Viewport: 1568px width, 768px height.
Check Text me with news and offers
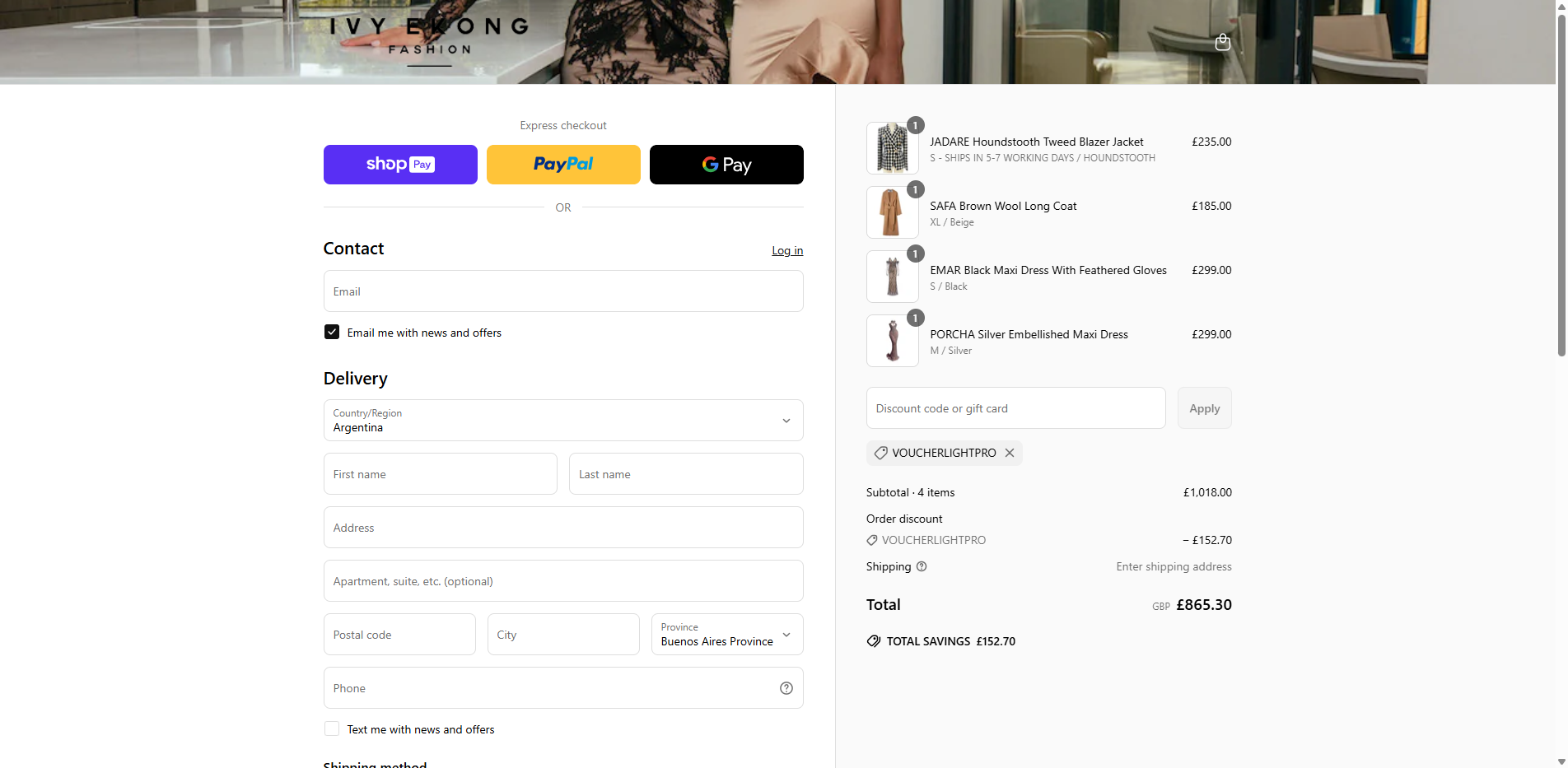coord(332,728)
